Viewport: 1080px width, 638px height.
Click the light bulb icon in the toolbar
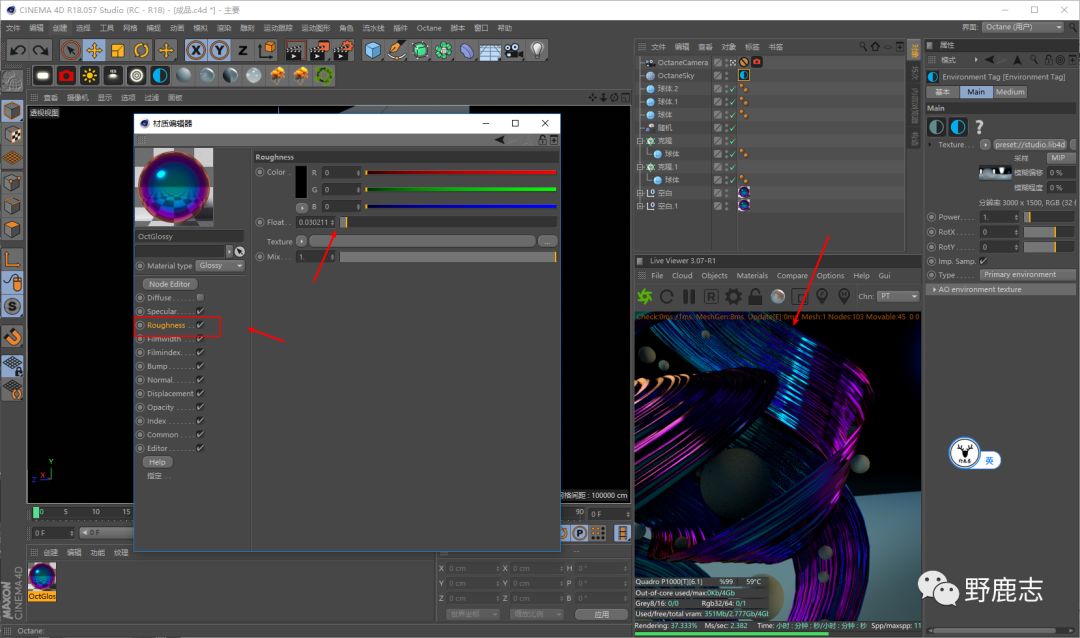[538, 50]
